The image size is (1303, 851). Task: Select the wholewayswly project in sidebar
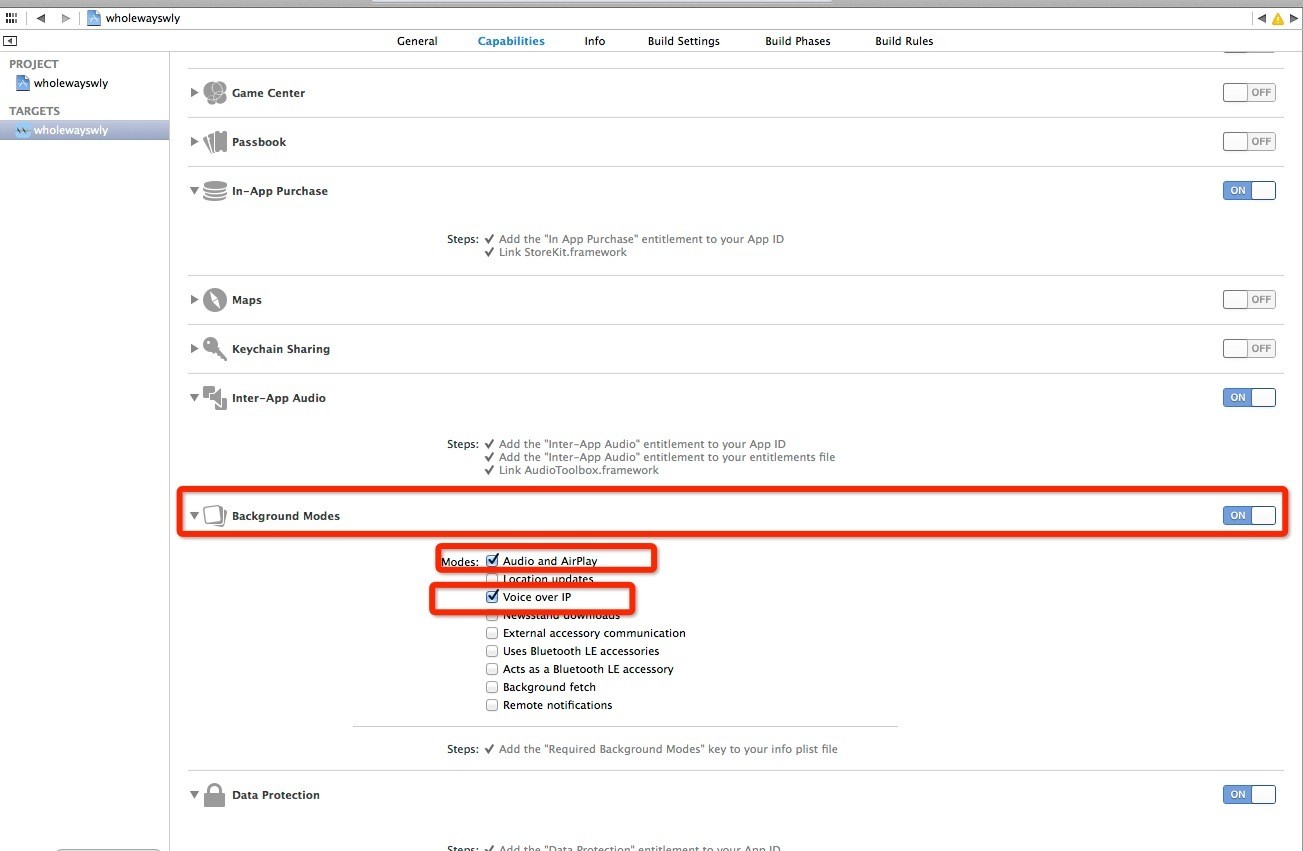(70, 83)
